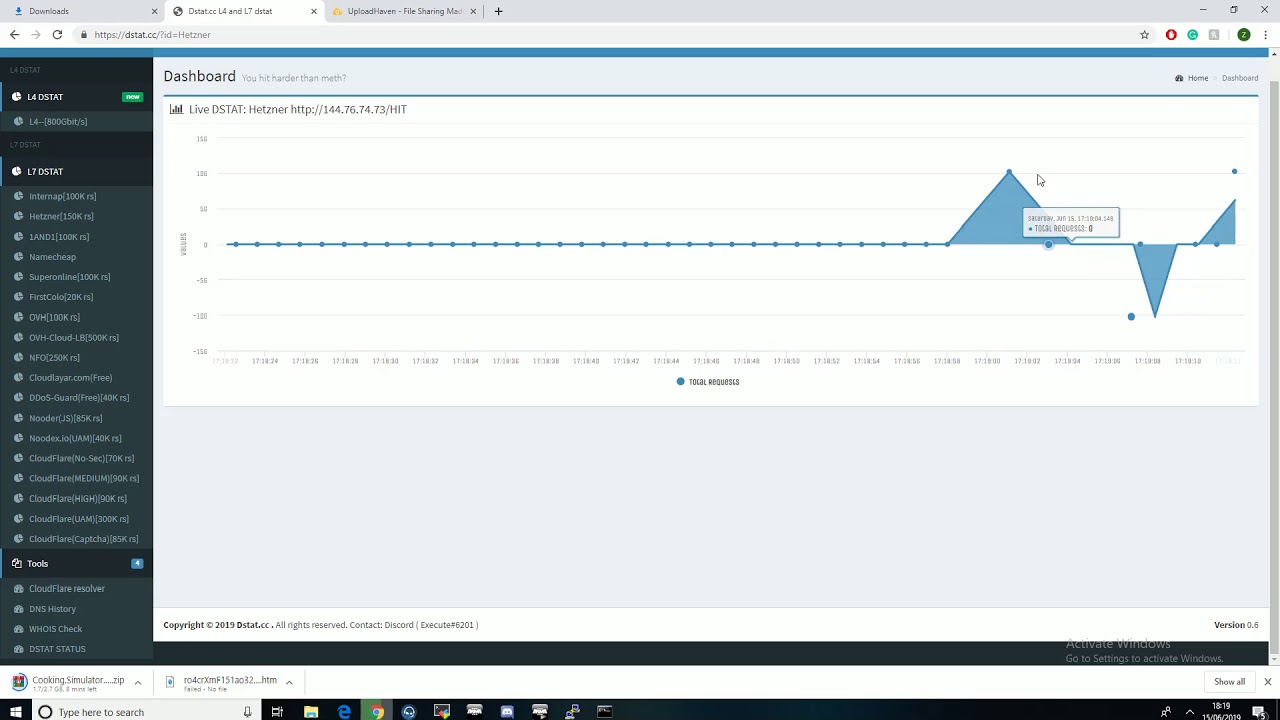Click the bar chart icon by Live DSTAT
The height and width of the screenshot is (720, 1280).
coord(176,109)
